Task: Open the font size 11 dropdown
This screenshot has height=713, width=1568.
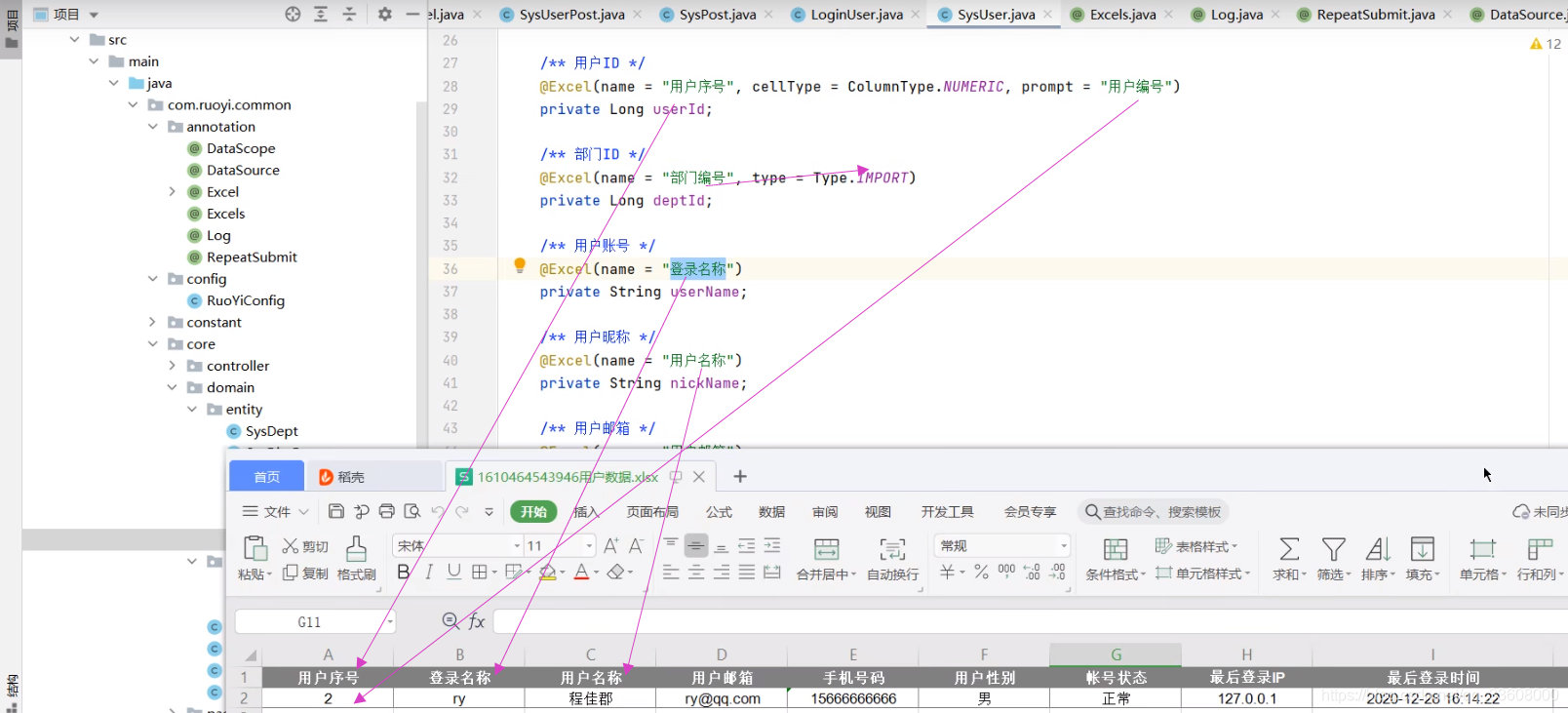Action: pyautogui.click(x=589, y=546)
